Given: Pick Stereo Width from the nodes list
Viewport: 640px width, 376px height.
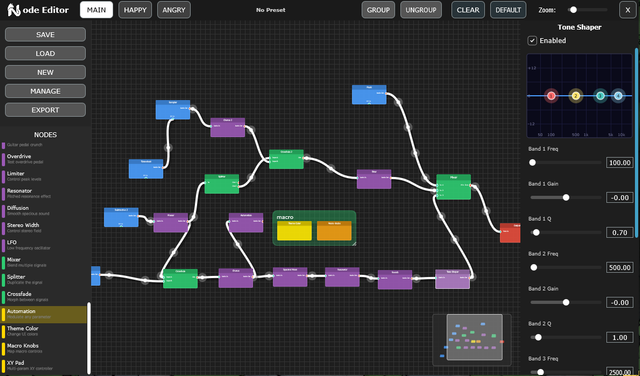Looking at the screenshot, I should (x=44, y=227).
